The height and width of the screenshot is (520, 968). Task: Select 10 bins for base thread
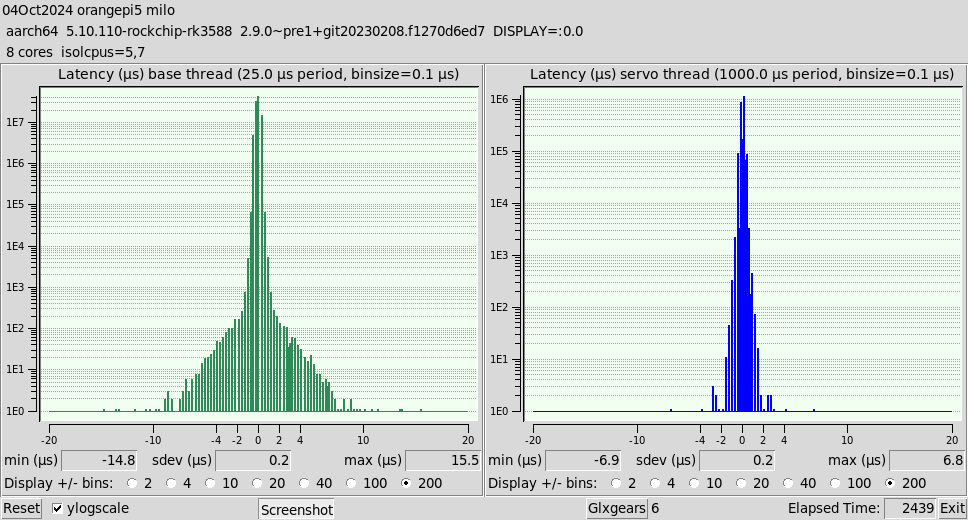(x=211, y=483)
